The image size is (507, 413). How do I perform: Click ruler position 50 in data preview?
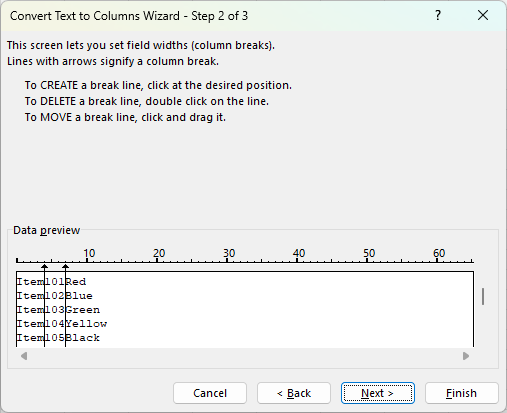pyautogui.click(x=369, y=253)
